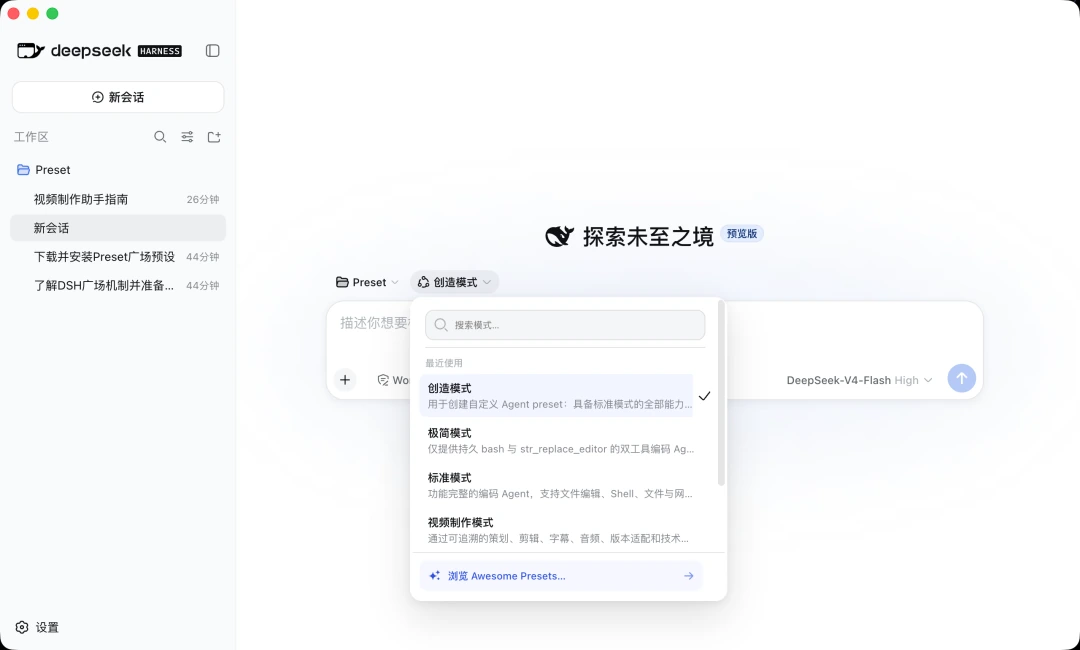Open workspace search magnifier icon
The height and width of the screenshot is (650, 1080).
pos(160,137)
